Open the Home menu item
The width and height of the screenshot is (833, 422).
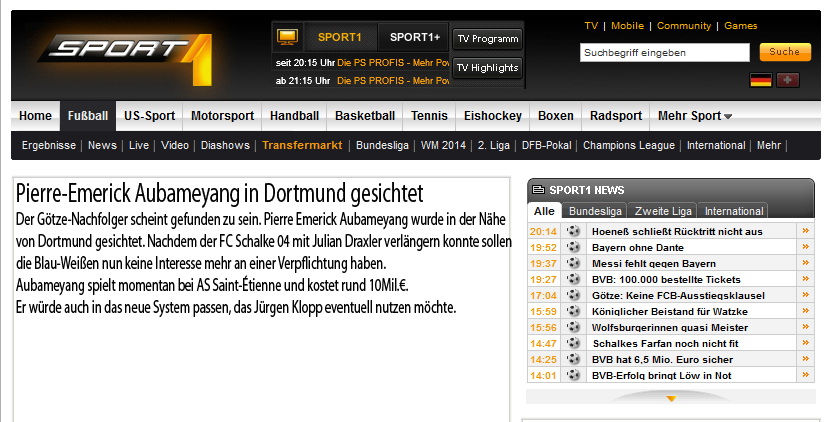[36, 116]
